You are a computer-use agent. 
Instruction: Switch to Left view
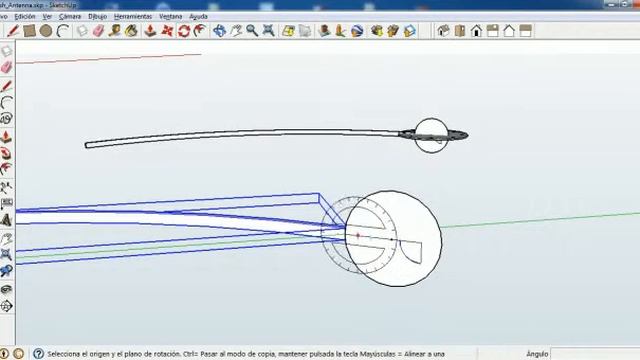(525, 31)
